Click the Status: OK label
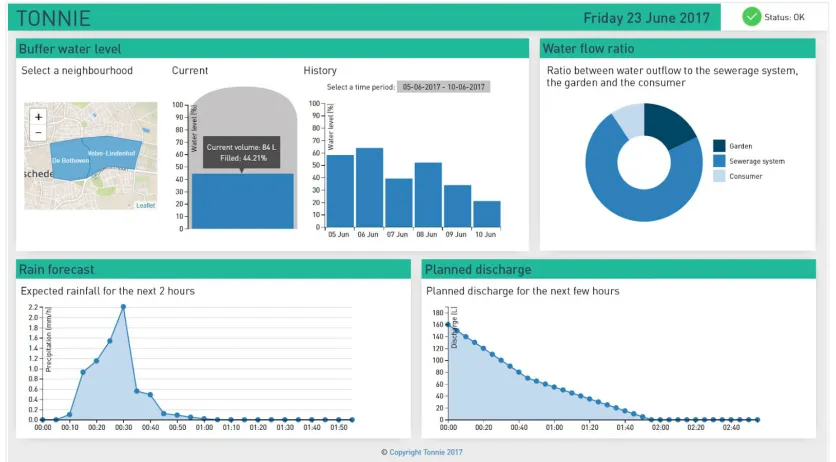The width and height of the screenshot is (836, 462). pyautogui.click(x=784, y=17)
